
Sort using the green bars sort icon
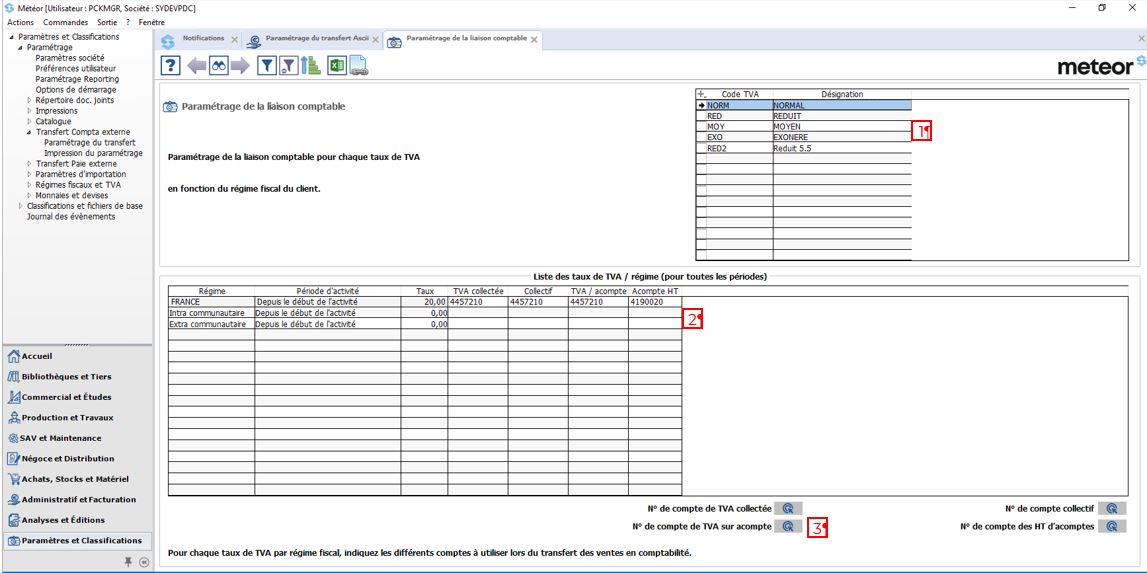pyautogui.click(x=312, y=66)
